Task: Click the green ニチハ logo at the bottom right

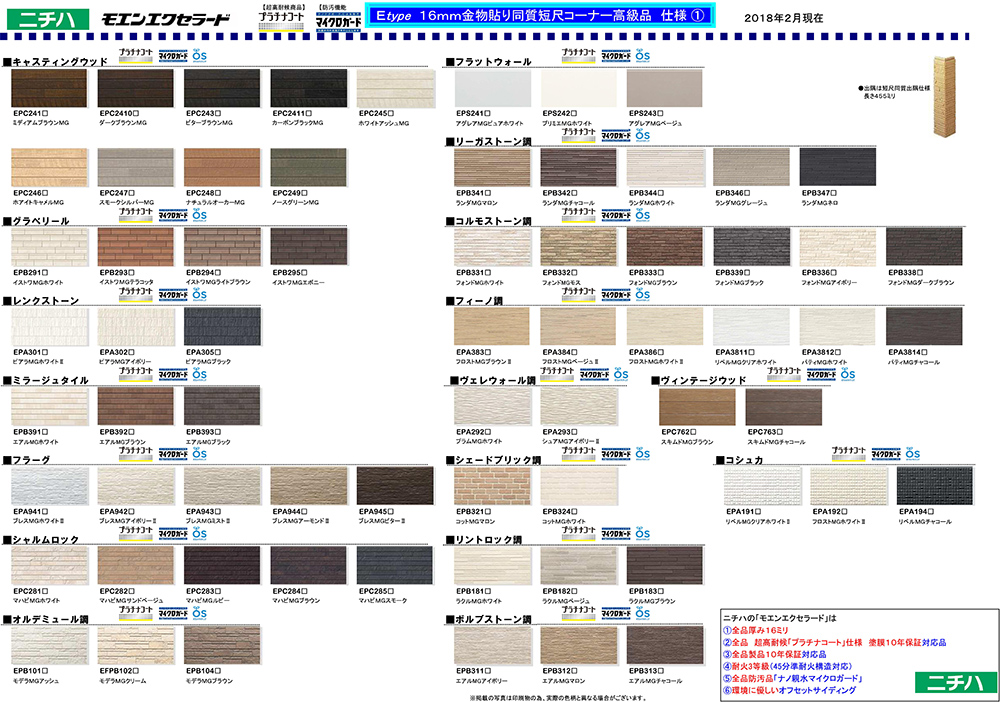Action: point(954,682)
